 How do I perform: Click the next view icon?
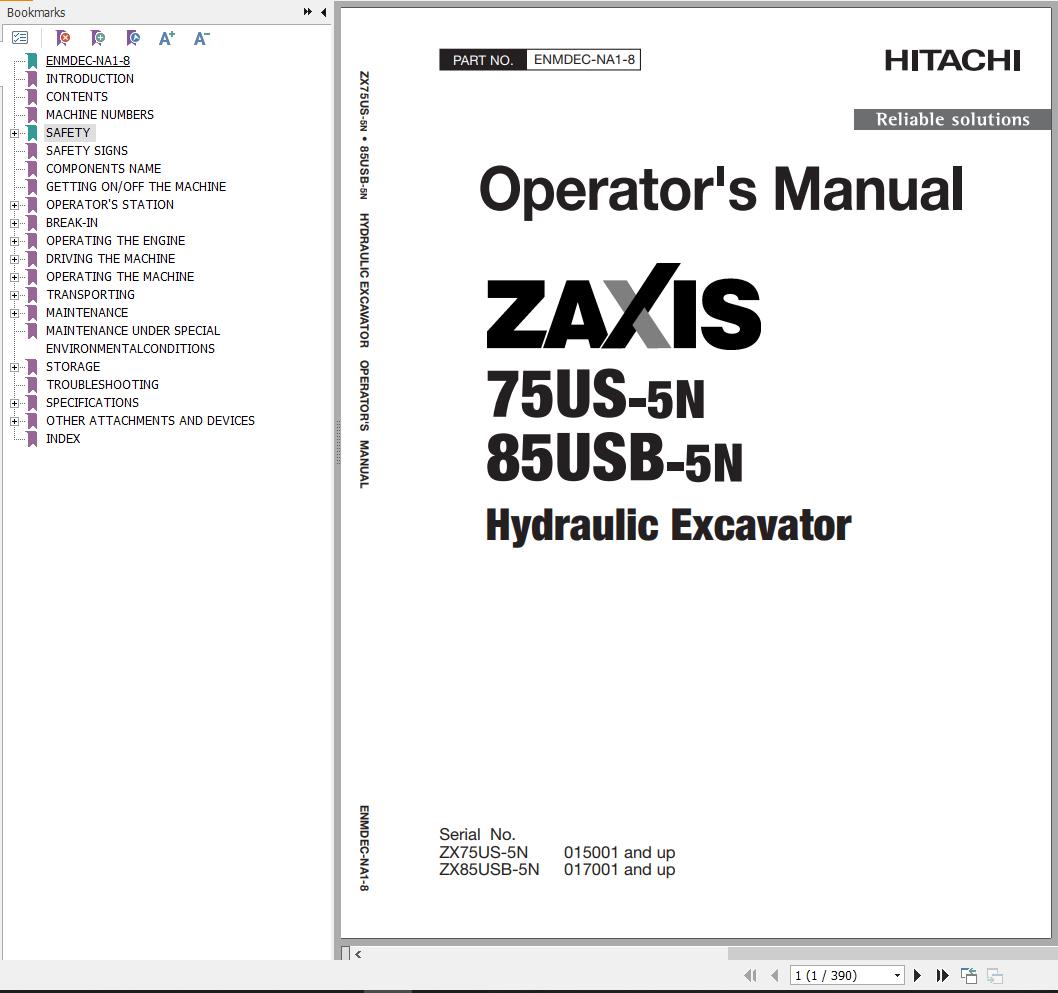995,975
